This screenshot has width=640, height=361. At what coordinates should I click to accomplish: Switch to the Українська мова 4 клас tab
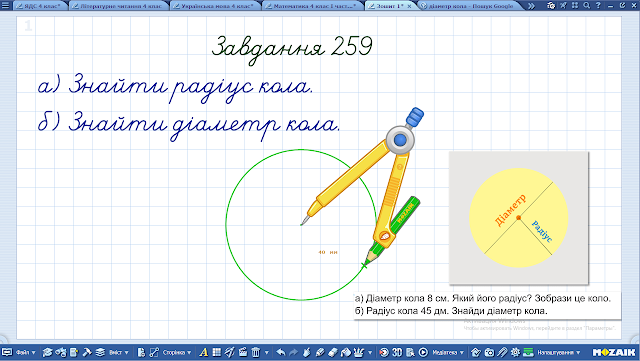[215, 6]
